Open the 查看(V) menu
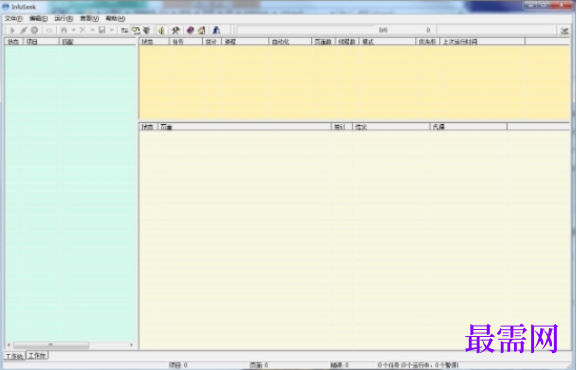 [x=89, y=18]
